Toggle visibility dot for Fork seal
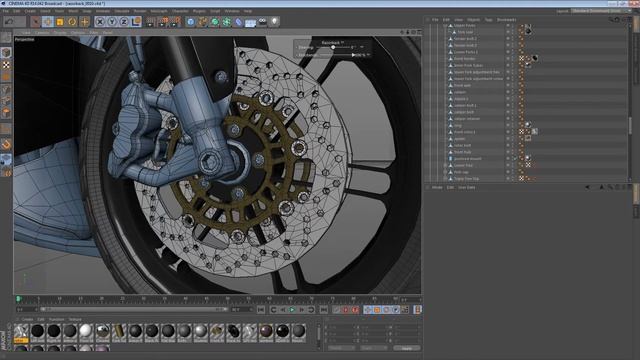This screenshot has width=640, height=360. (x=508, y=31)
